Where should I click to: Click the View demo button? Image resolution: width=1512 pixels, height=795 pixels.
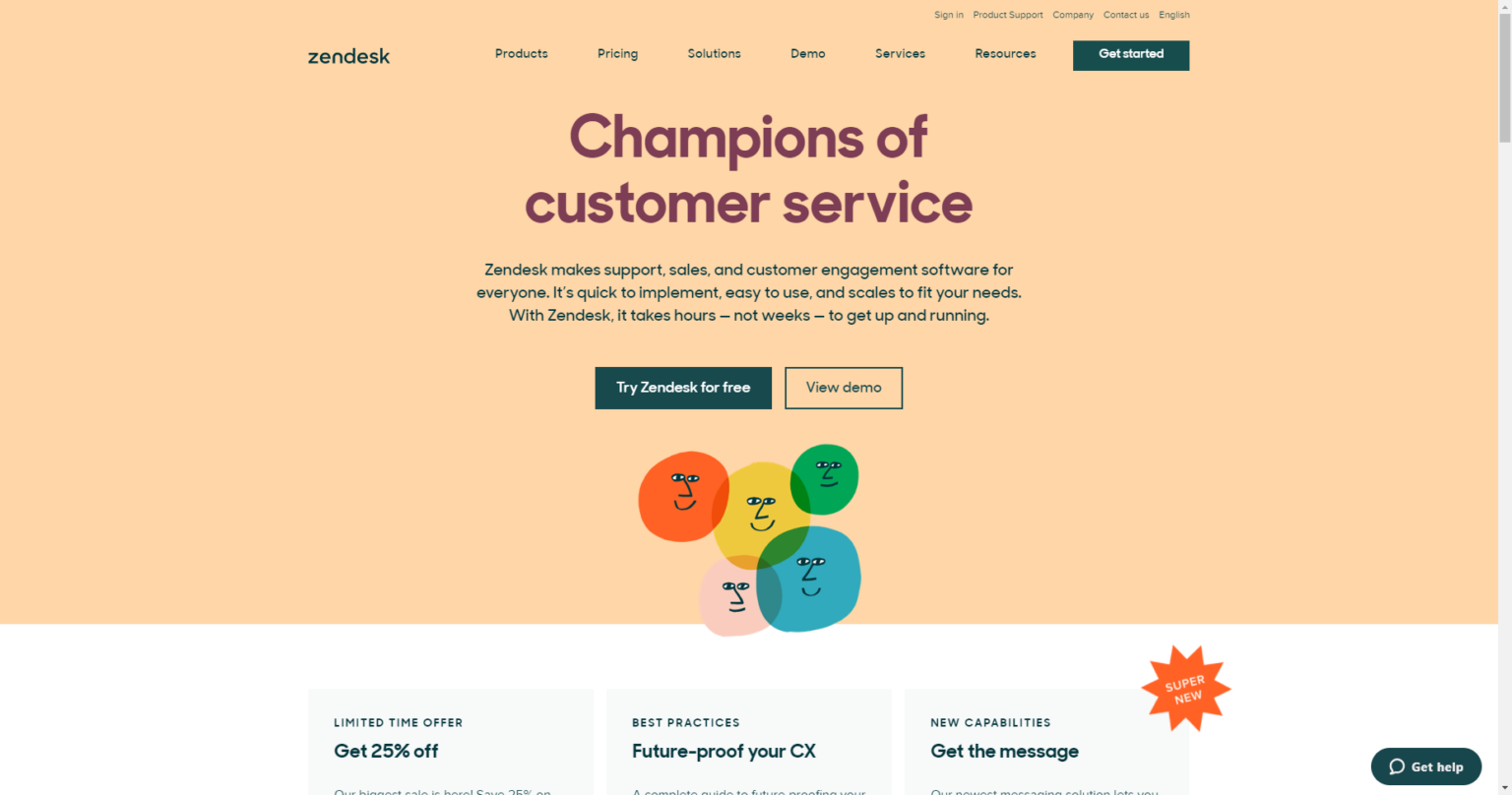click(x=843, y=388)
